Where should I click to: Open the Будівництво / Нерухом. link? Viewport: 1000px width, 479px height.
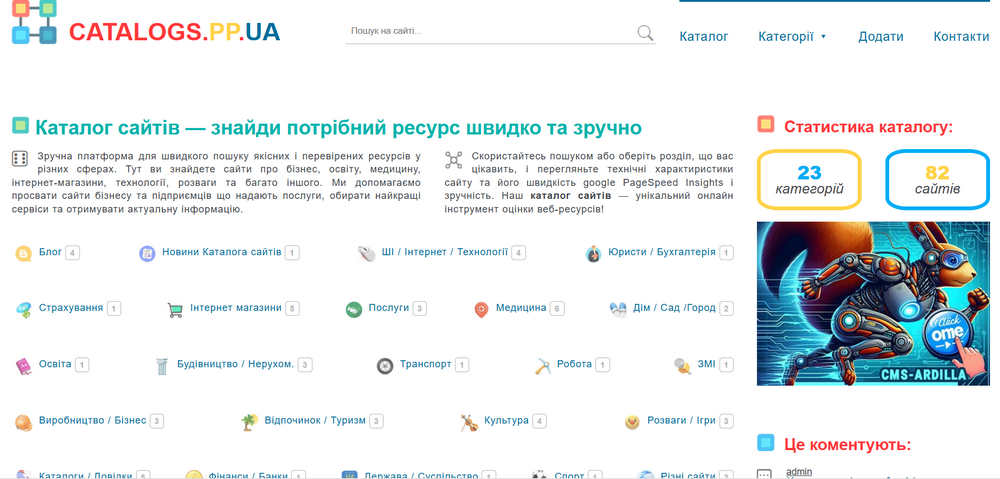click(x=235, y=364)
